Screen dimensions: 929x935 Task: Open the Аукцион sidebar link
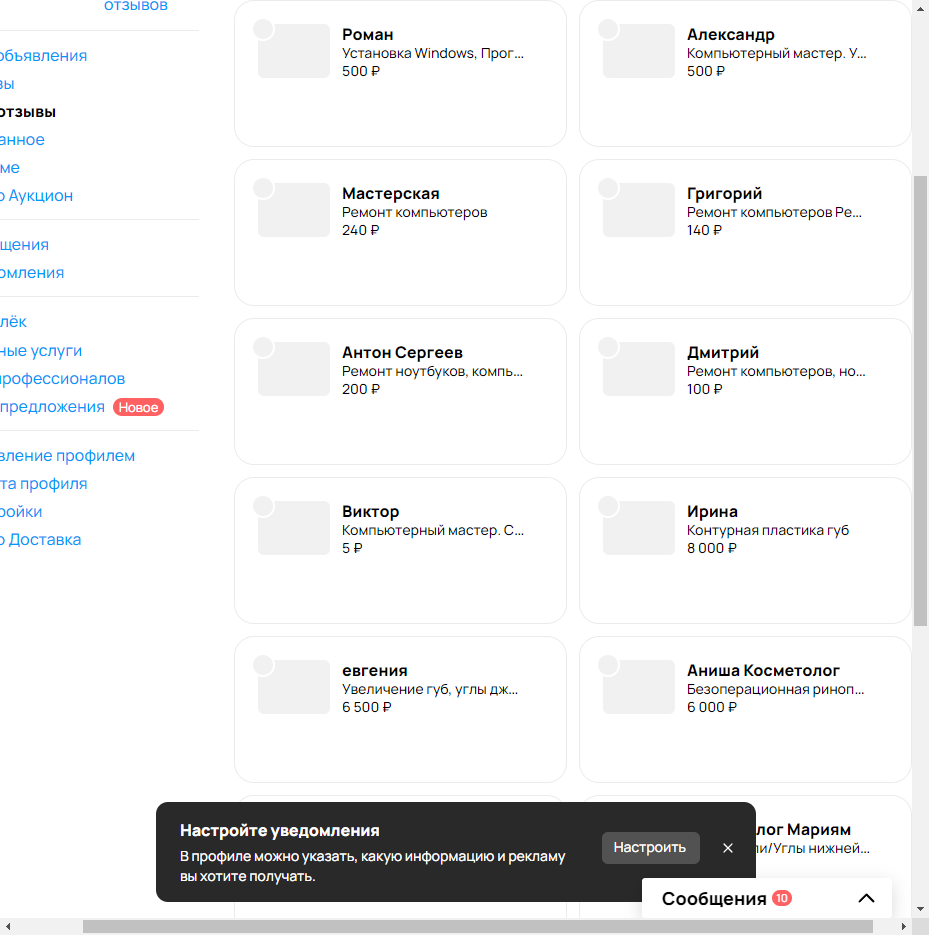[36, 196]
